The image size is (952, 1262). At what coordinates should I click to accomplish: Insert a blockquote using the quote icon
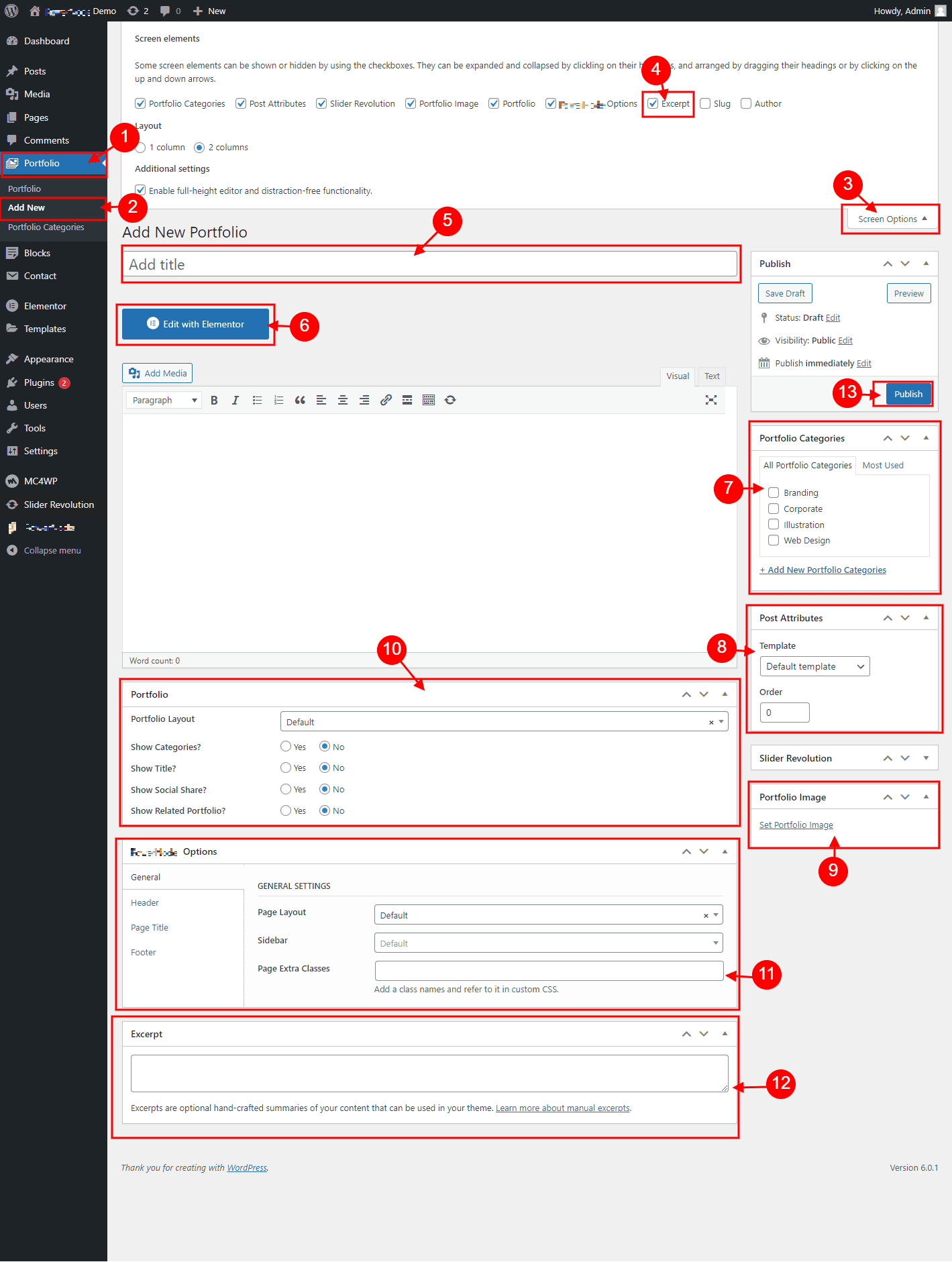tap(300, 401)
